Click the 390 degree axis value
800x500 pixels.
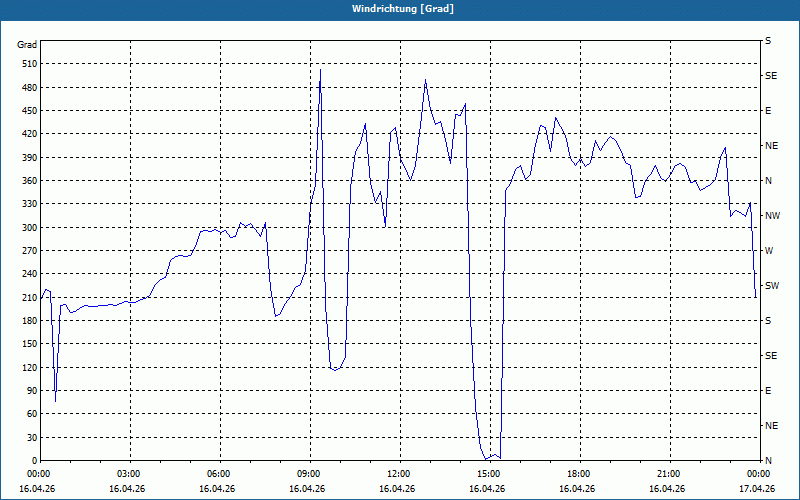click(x=29, y=158)
